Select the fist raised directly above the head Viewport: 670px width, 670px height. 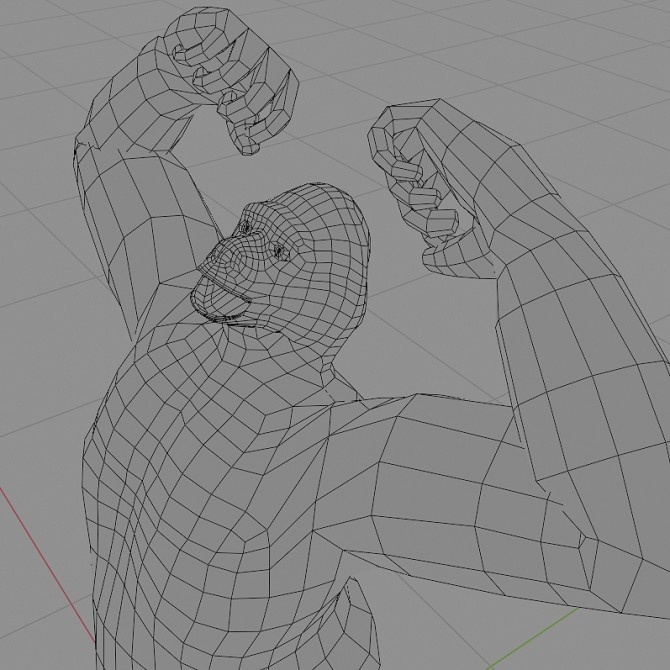pos(233,79)
